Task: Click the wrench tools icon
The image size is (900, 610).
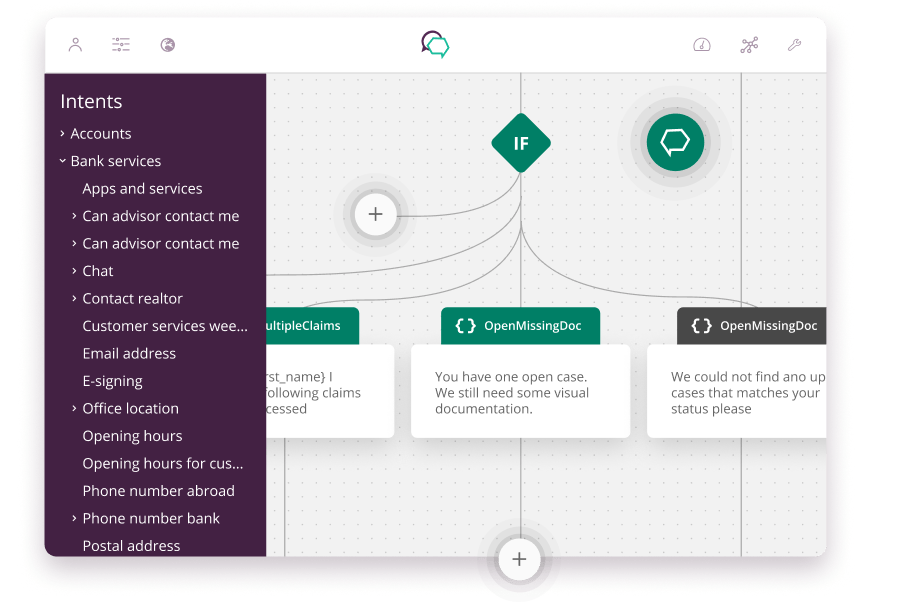Action: [795, 45]
